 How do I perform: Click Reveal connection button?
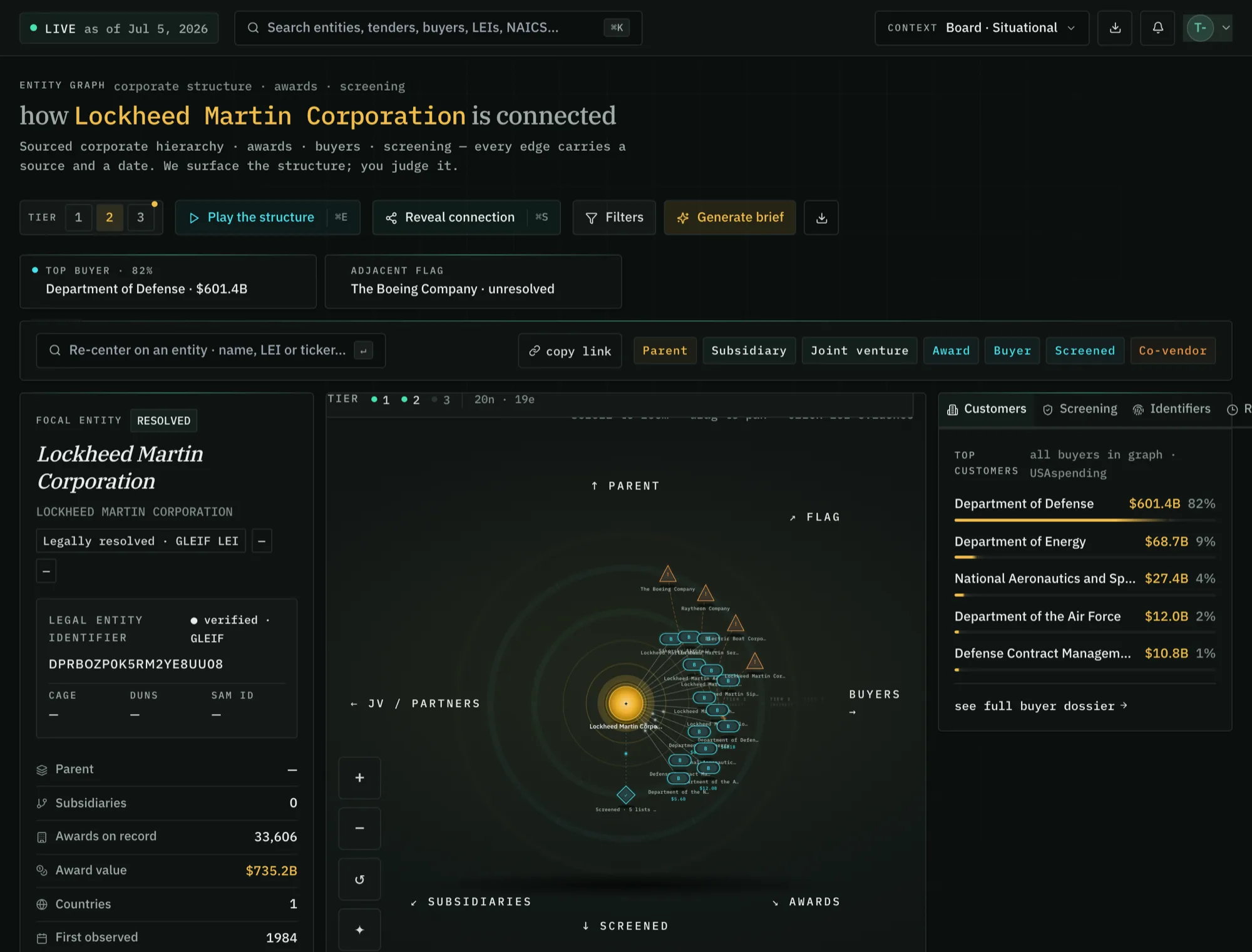[x=466, y=217]
